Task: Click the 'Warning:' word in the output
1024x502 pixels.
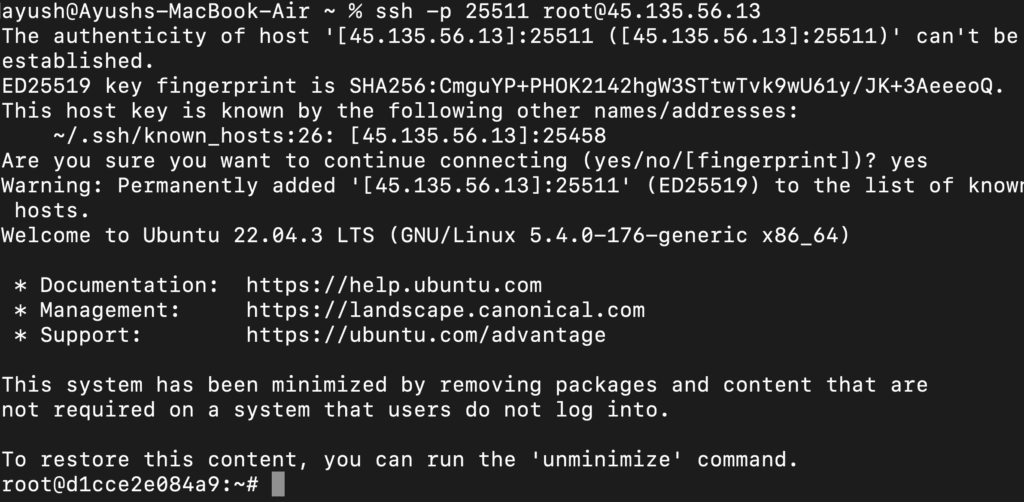Action: 52,186
